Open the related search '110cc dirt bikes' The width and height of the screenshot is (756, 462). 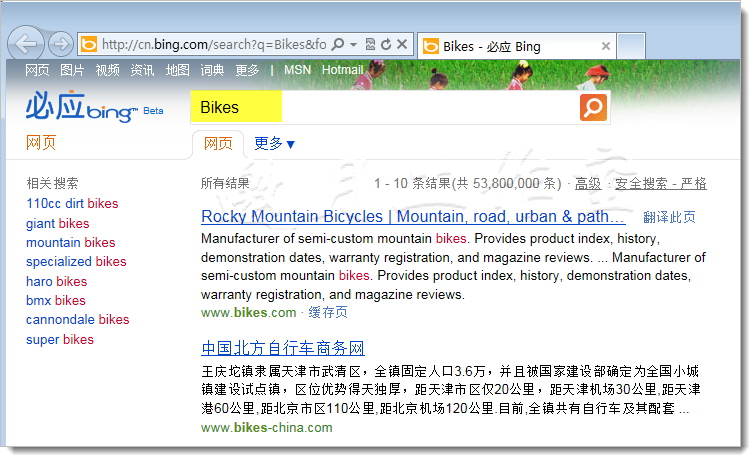click(72, 204)
